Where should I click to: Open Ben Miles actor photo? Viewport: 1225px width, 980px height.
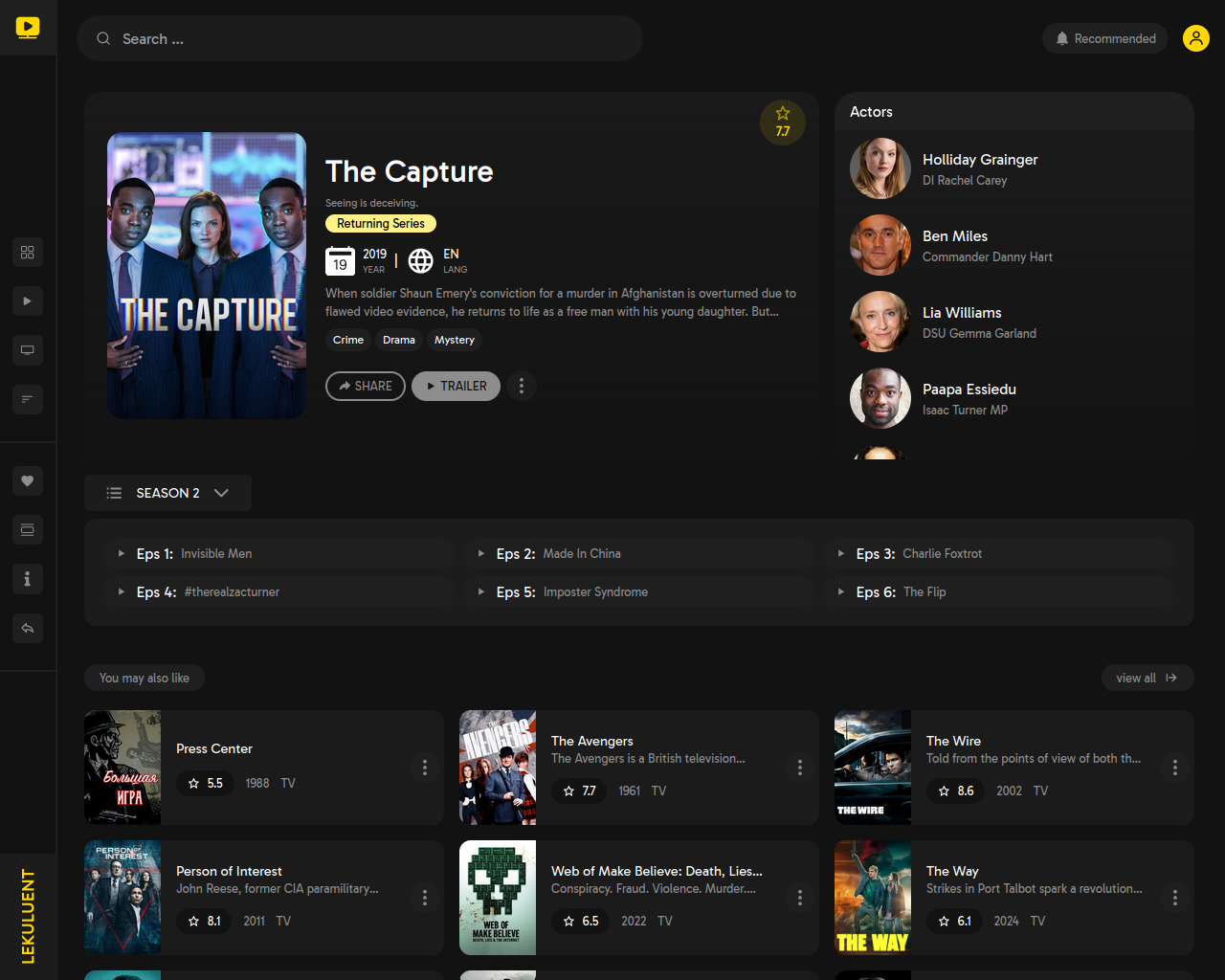point(880,245)
